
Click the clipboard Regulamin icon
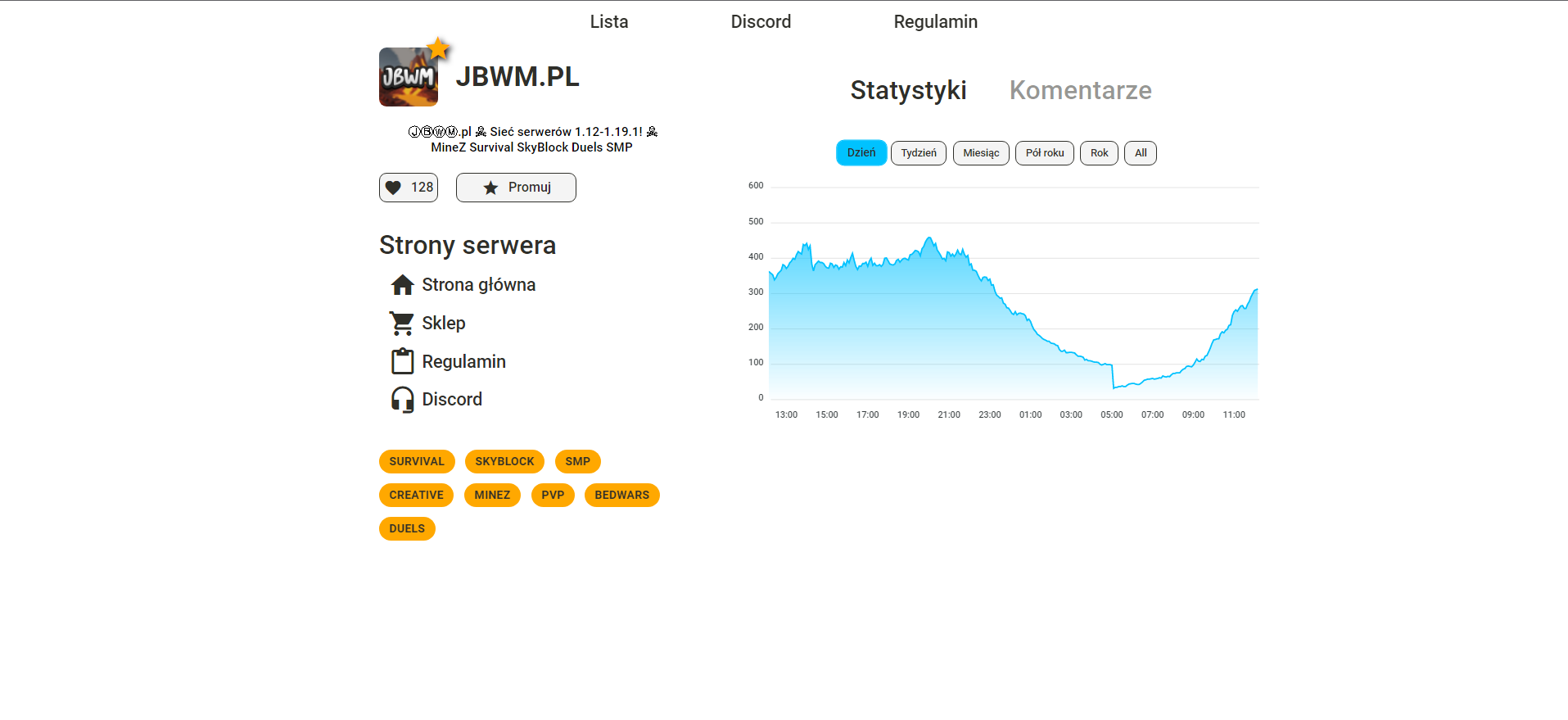pyautogui.click(x=402, y=361)
